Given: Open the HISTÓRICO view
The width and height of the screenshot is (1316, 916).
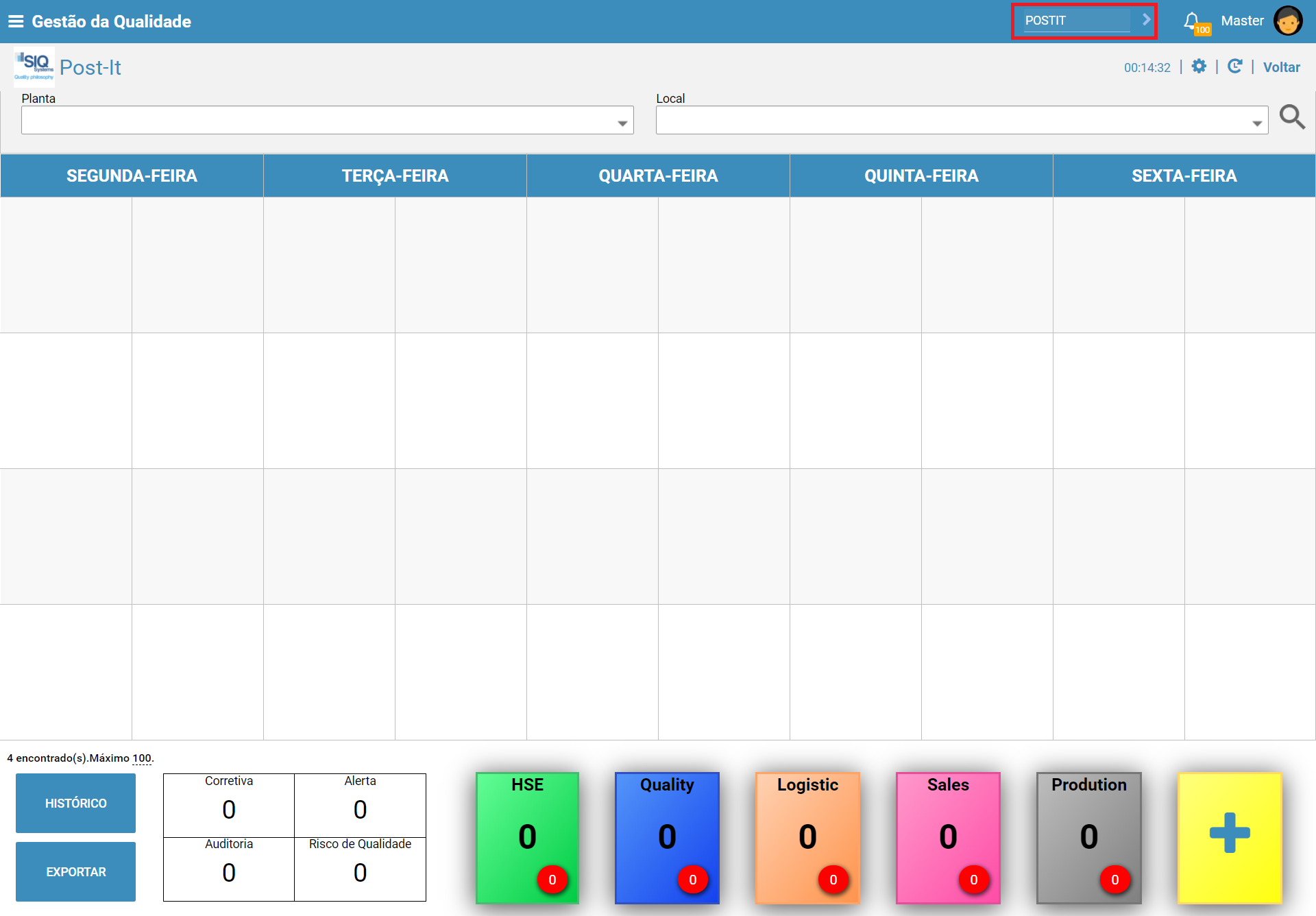Looking at the screenshot, I should [75, 803].
